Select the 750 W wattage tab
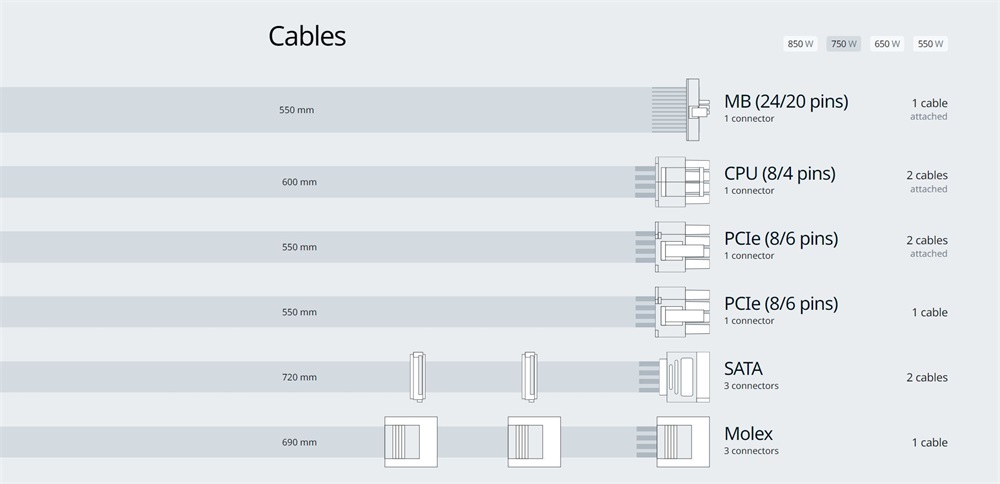The image size is (1000, 484). coord(844,44)
